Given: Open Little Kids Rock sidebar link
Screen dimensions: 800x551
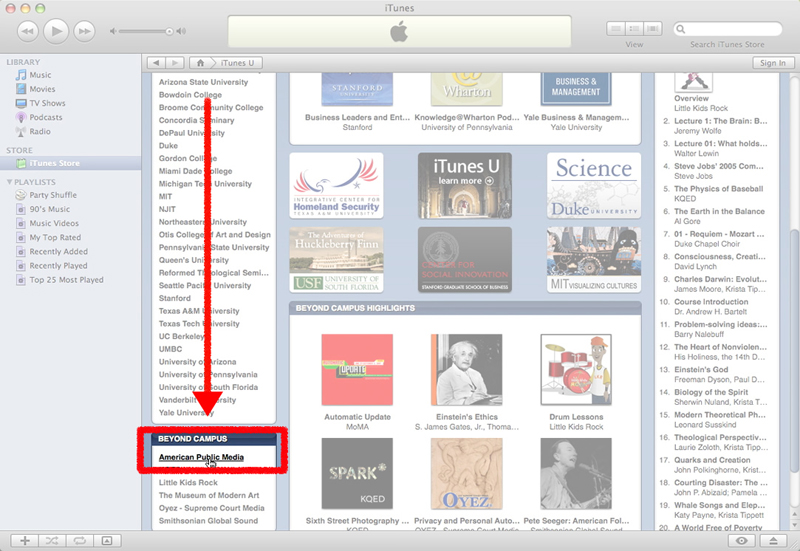Looking at the screenshot, I should (x=188, y=483).
